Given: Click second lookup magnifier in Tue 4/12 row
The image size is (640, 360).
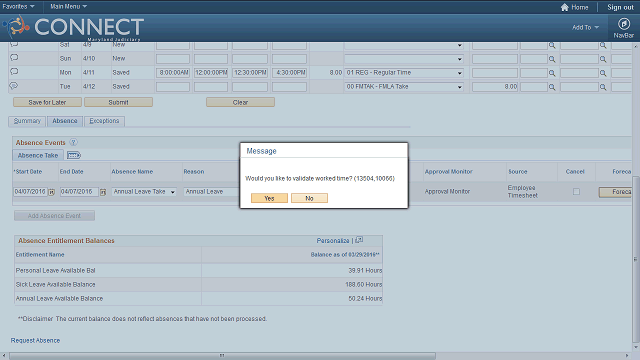Looking at the screenshot, I should point(603,87).
